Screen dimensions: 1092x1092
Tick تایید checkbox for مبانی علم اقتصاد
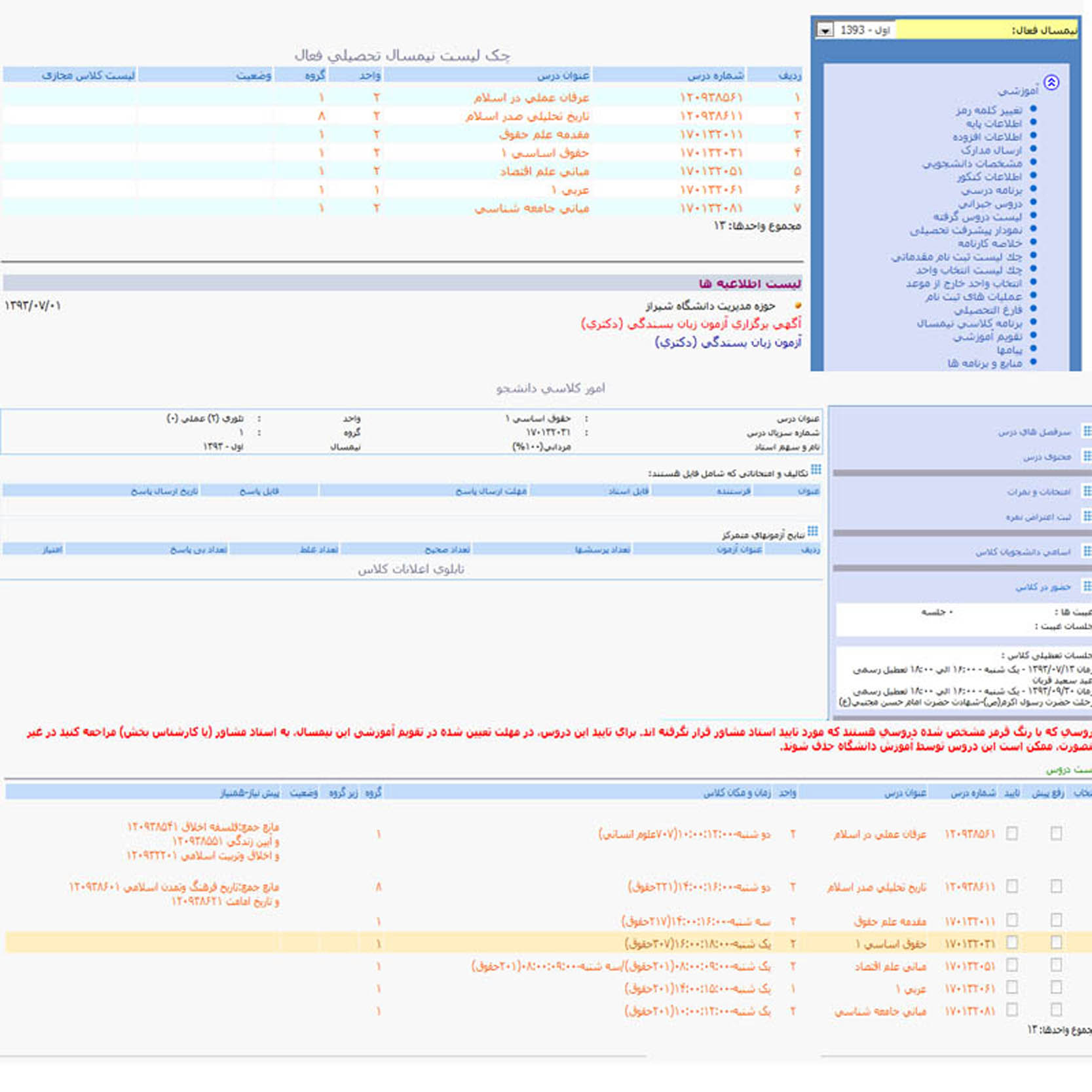coord(1012,965)
